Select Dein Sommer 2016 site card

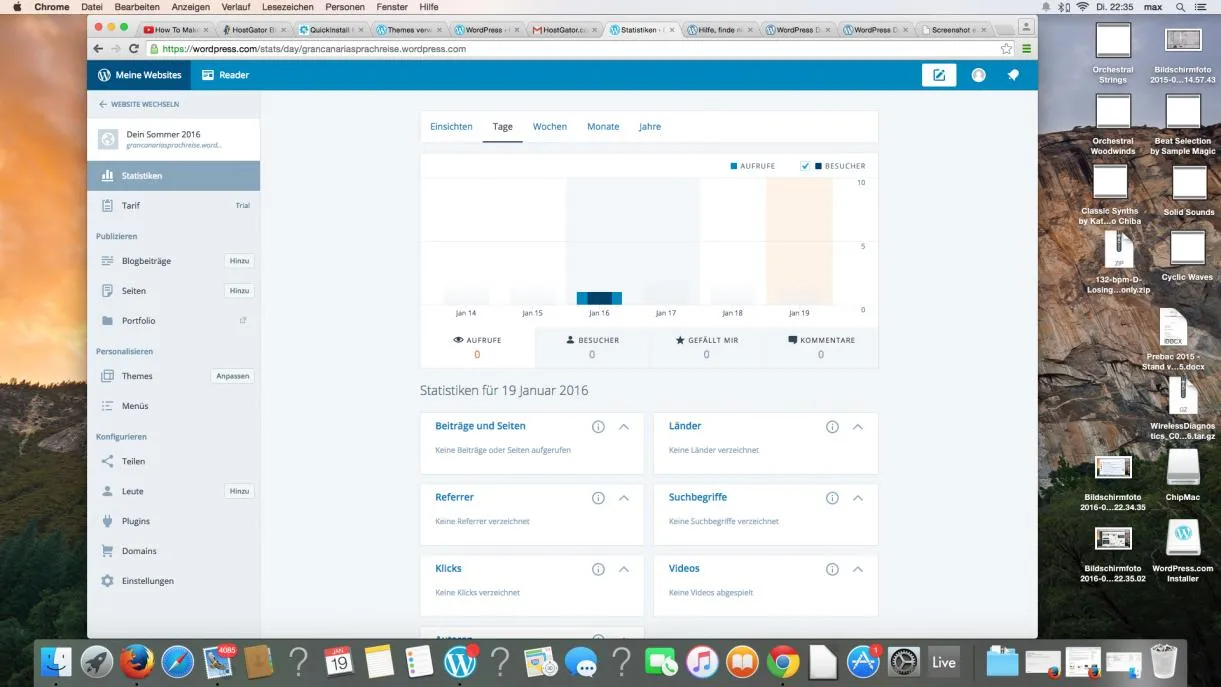click(x=173, y=139)
